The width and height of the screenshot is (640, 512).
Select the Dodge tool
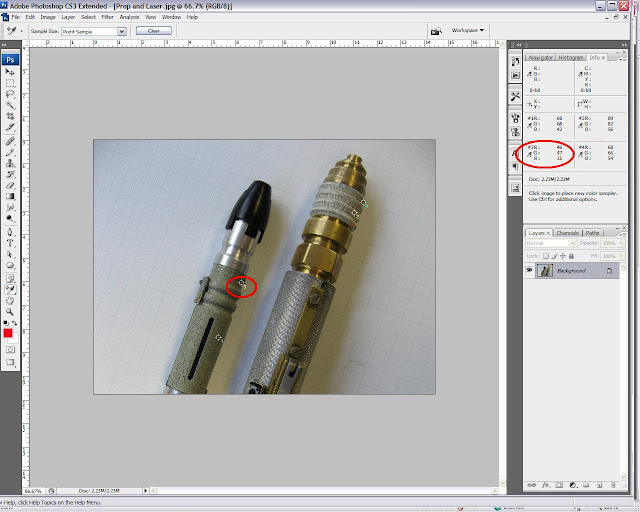[10, 218]
